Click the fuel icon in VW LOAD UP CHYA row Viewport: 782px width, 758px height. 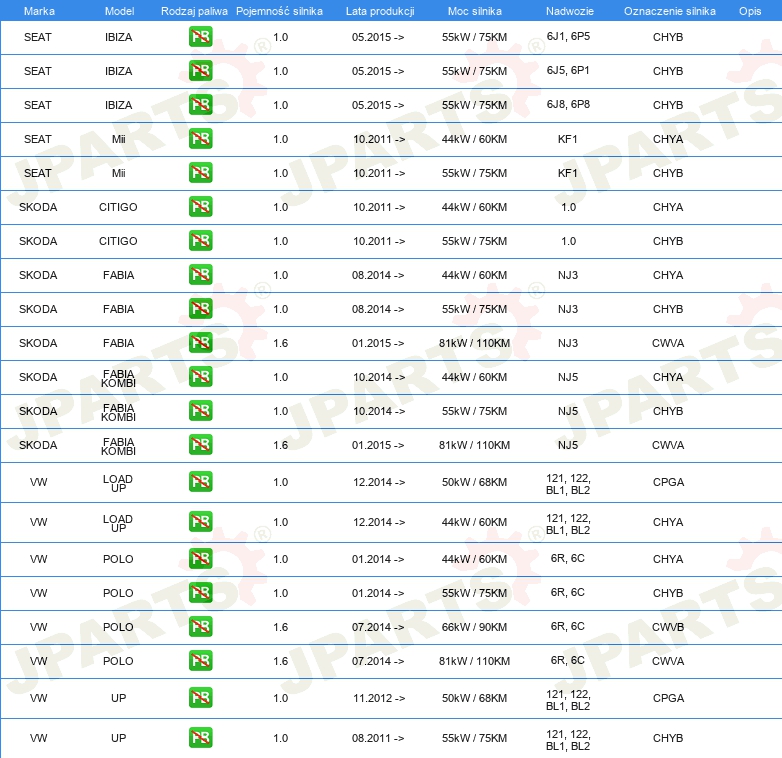[x=200, y=522]
